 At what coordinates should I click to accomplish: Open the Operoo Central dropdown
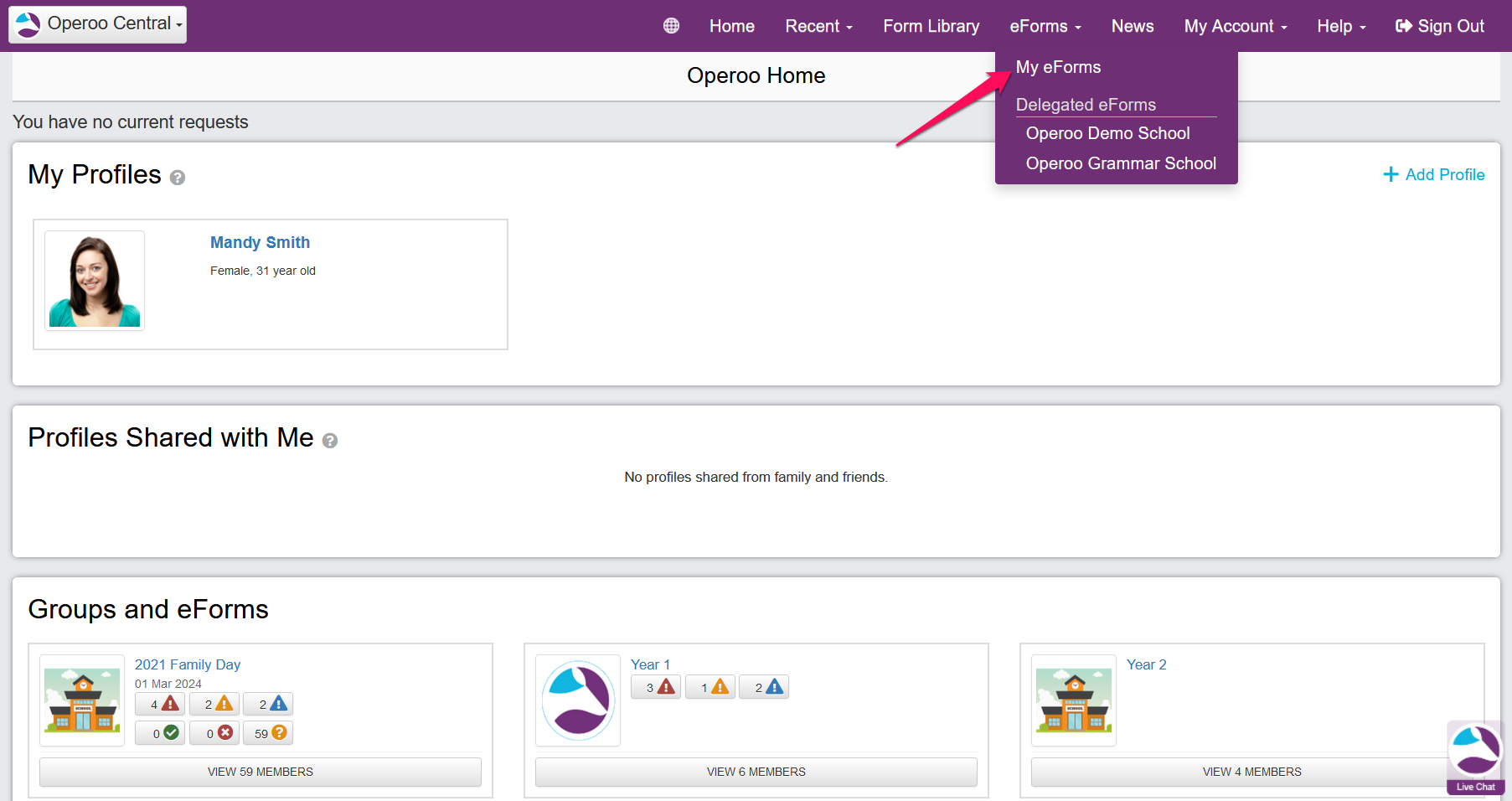coord(98,24)
